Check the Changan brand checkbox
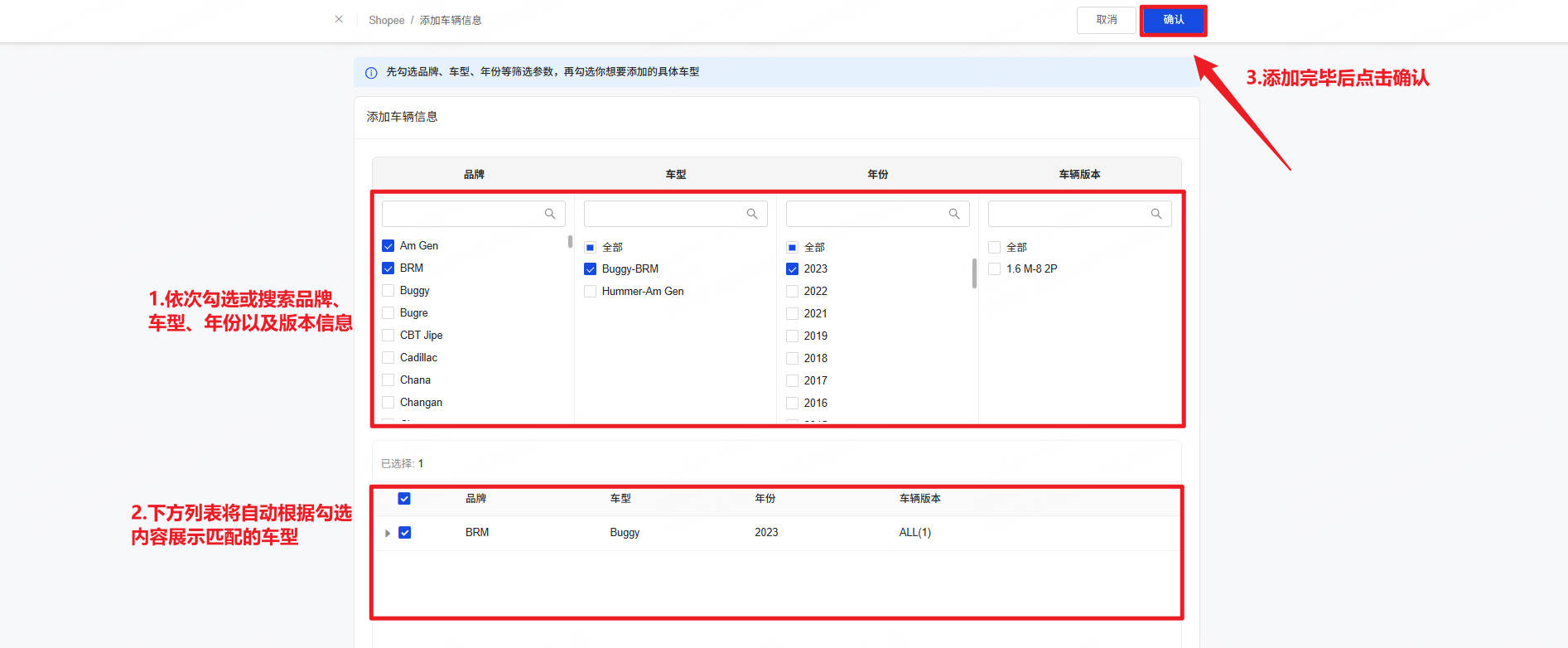This screenshot has width=1568, height=648. [388, 403]
